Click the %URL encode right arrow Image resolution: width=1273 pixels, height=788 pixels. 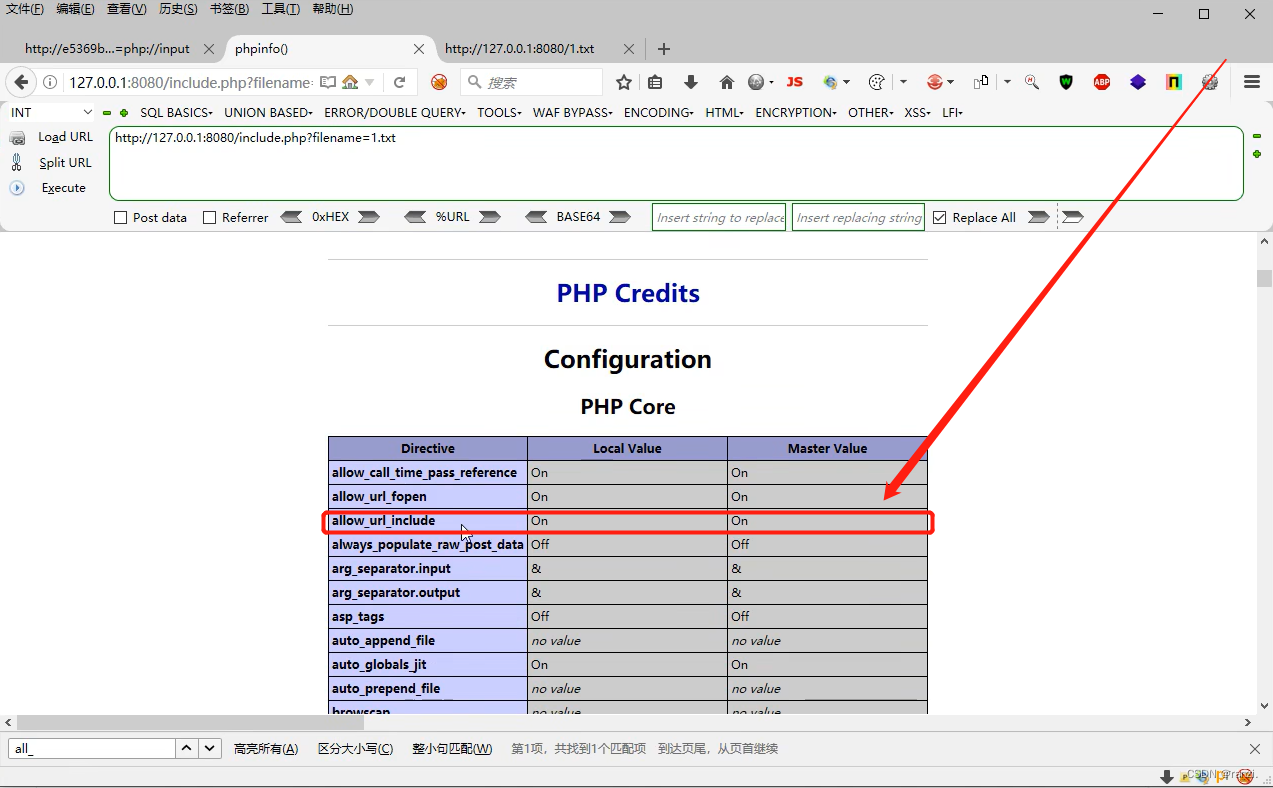(489, 217)
